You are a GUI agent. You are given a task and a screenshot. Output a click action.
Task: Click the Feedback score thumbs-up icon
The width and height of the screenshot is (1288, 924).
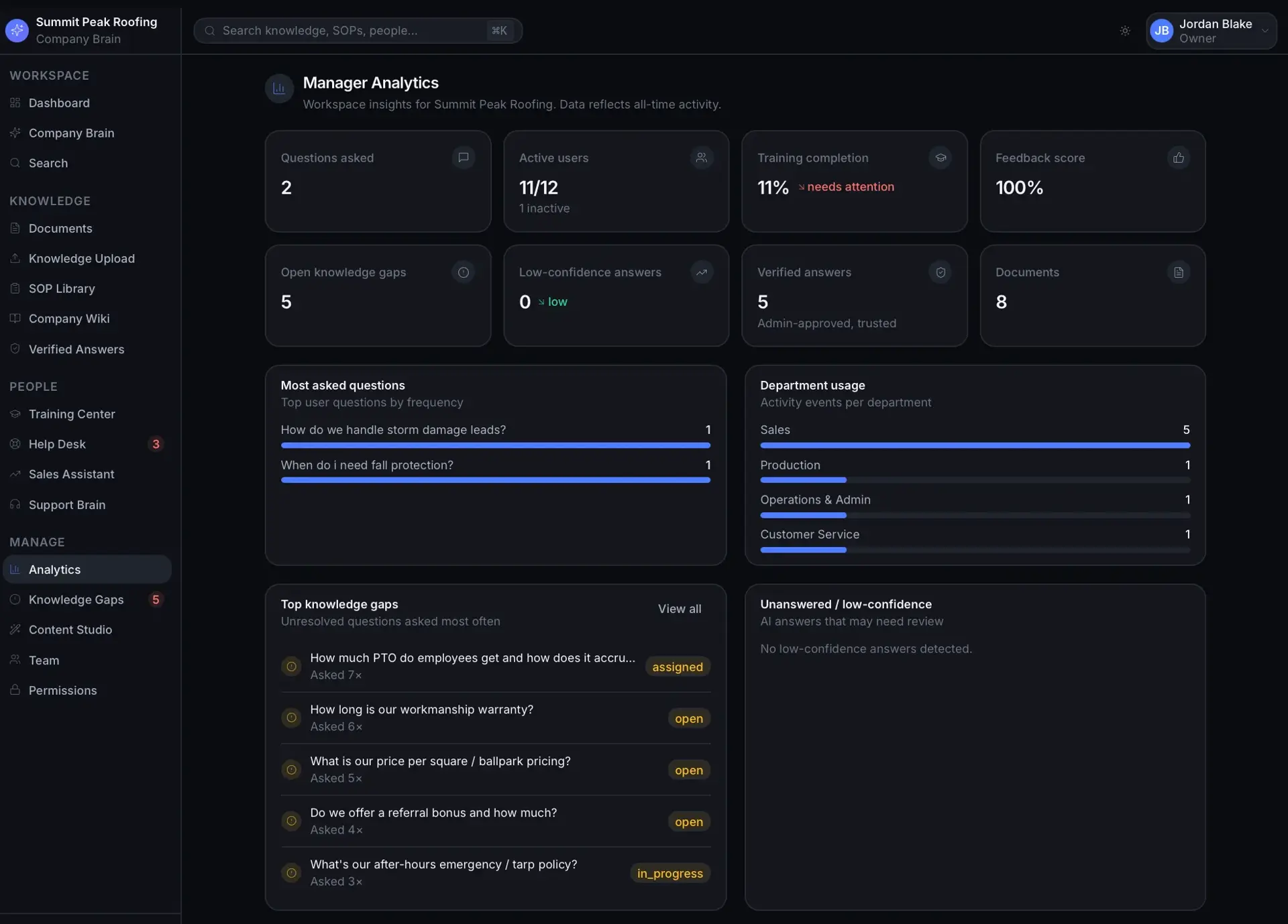(1179, 158)
